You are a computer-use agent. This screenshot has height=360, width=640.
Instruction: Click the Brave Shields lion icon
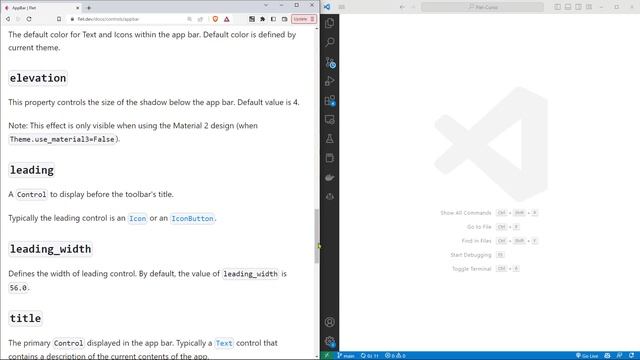tap(215, 19)
